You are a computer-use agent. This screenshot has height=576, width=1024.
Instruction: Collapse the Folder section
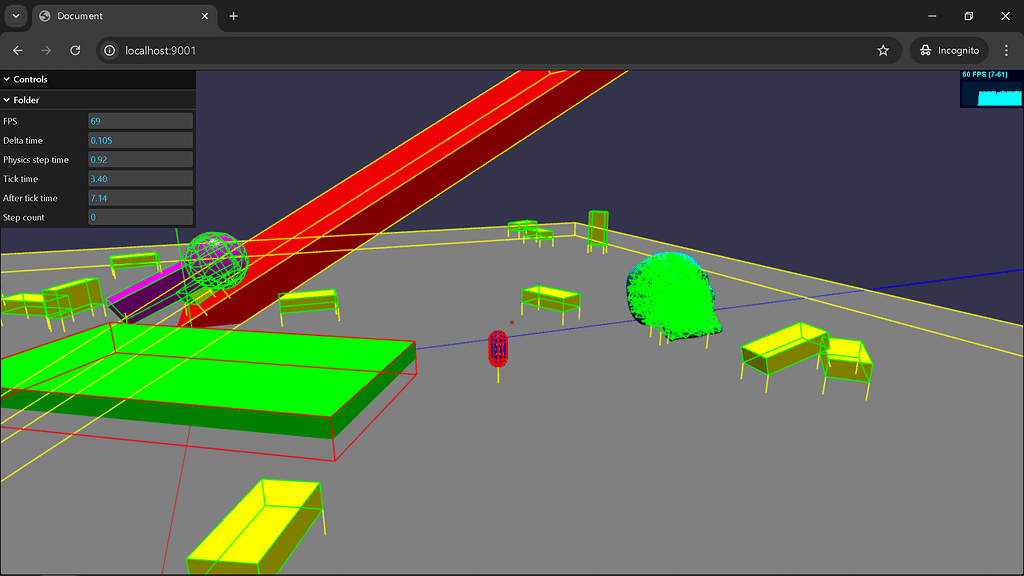pyautogui.click(x=25, y=100)
